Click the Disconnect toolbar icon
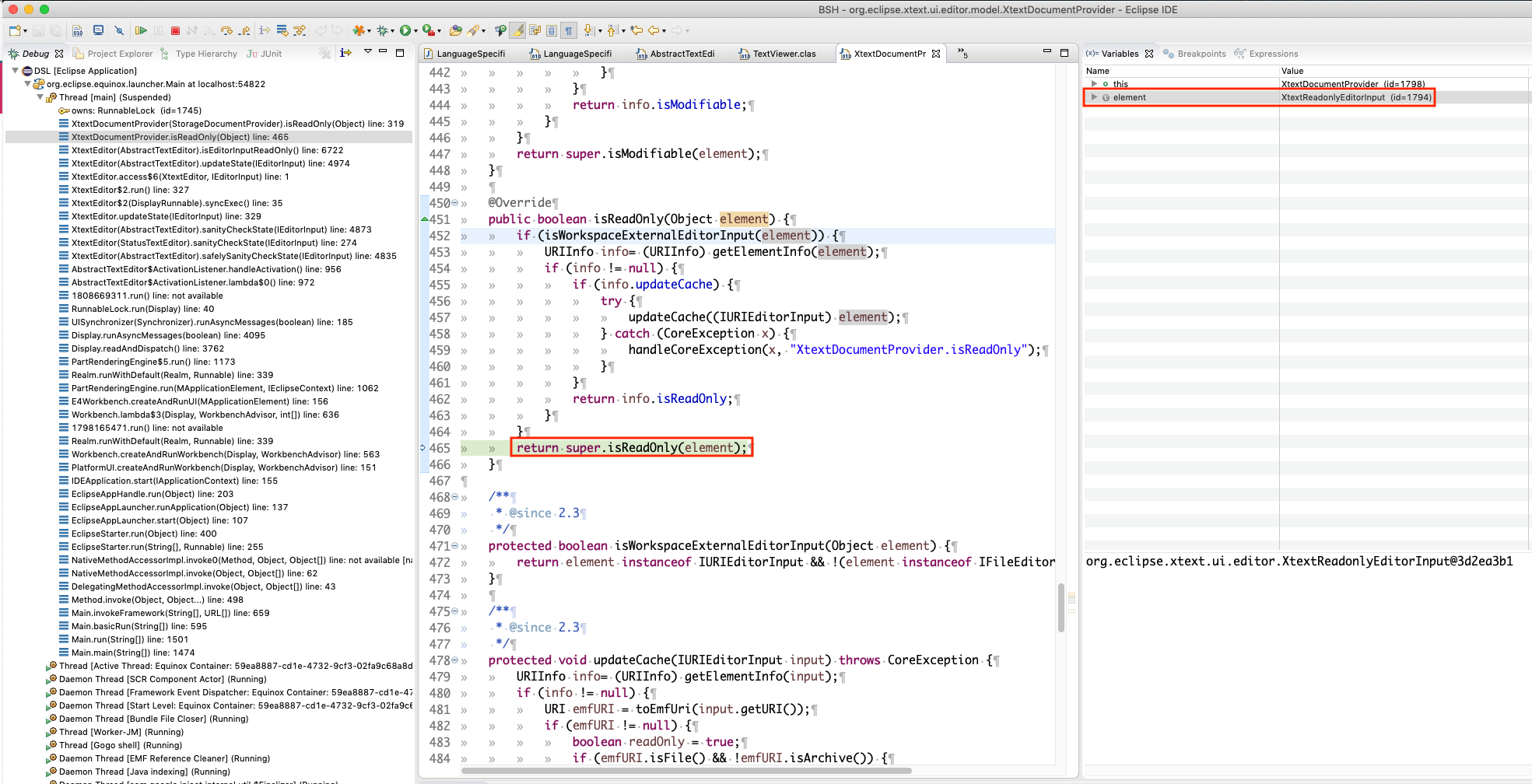Screen dimensions: 1532x784 click(191, 31)
